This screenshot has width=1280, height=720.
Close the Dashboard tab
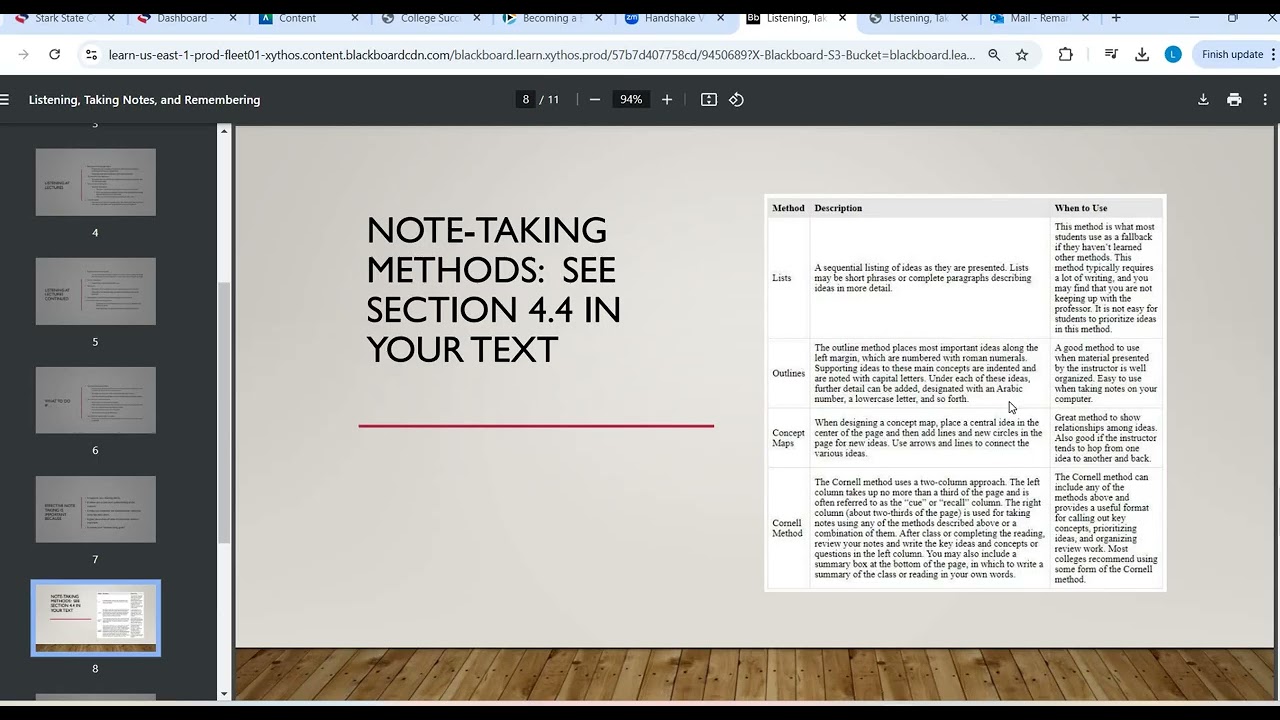(x=233, y=18)
